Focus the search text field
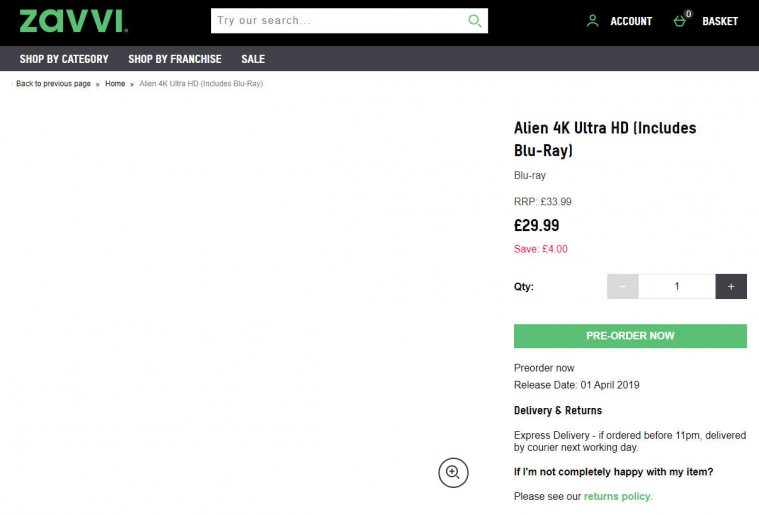 point(340,21)
